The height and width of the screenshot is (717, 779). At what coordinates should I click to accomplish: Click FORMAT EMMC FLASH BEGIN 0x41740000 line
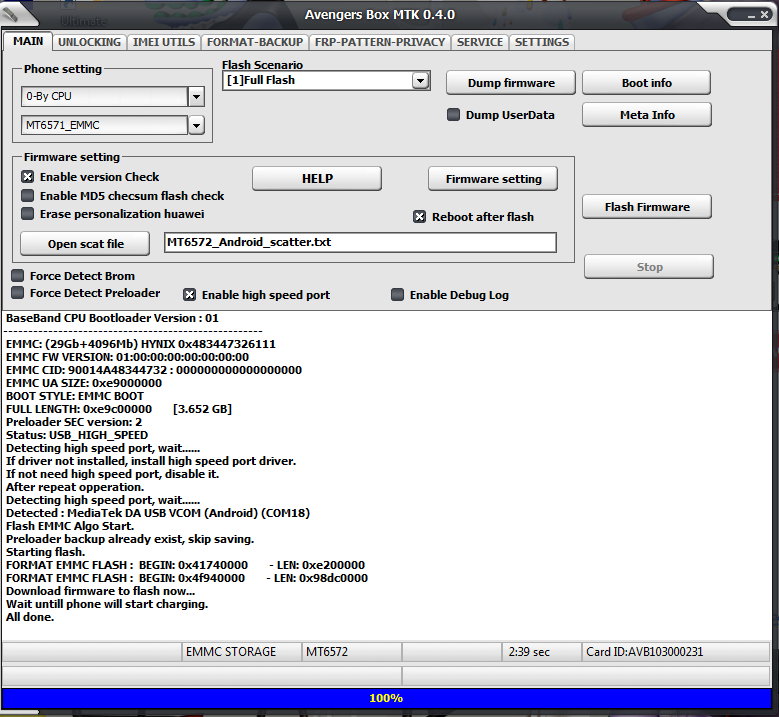[186, 565]
